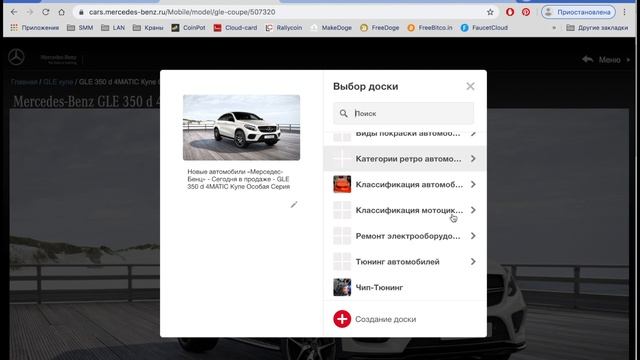Close the Выбор доски dialog
The image size is (640, 360).
(x=470, y=86)
